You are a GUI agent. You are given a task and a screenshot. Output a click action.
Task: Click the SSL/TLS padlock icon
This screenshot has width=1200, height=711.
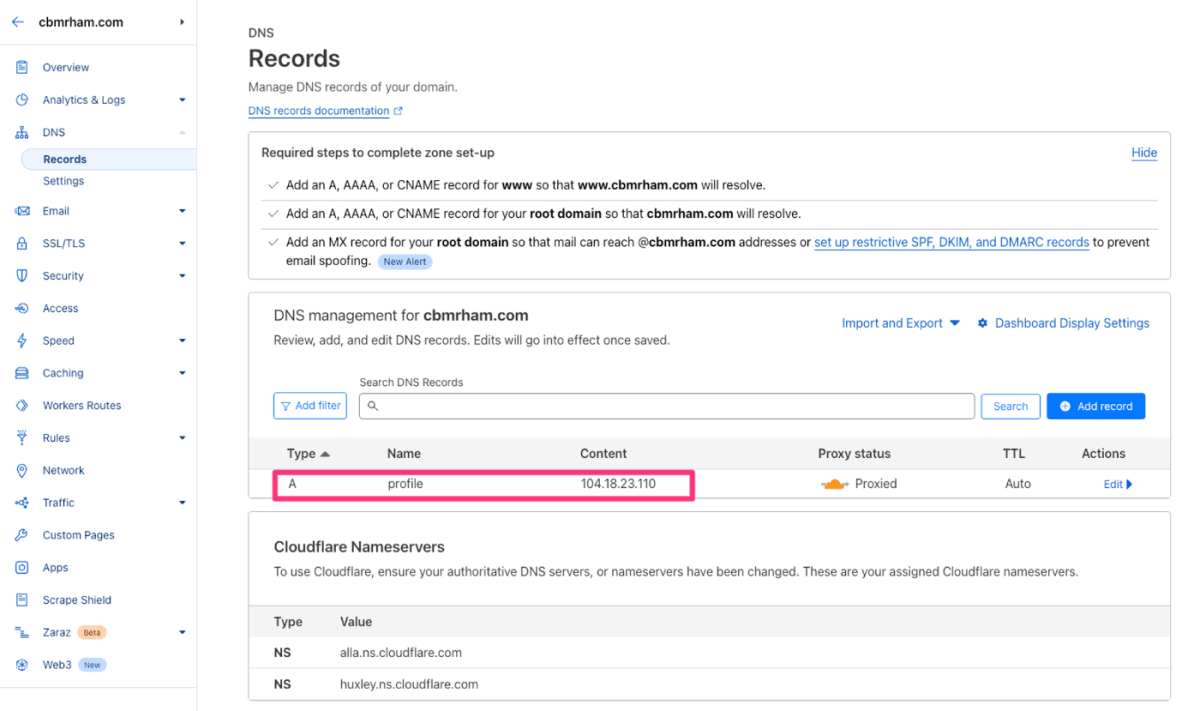coord(22,243)
